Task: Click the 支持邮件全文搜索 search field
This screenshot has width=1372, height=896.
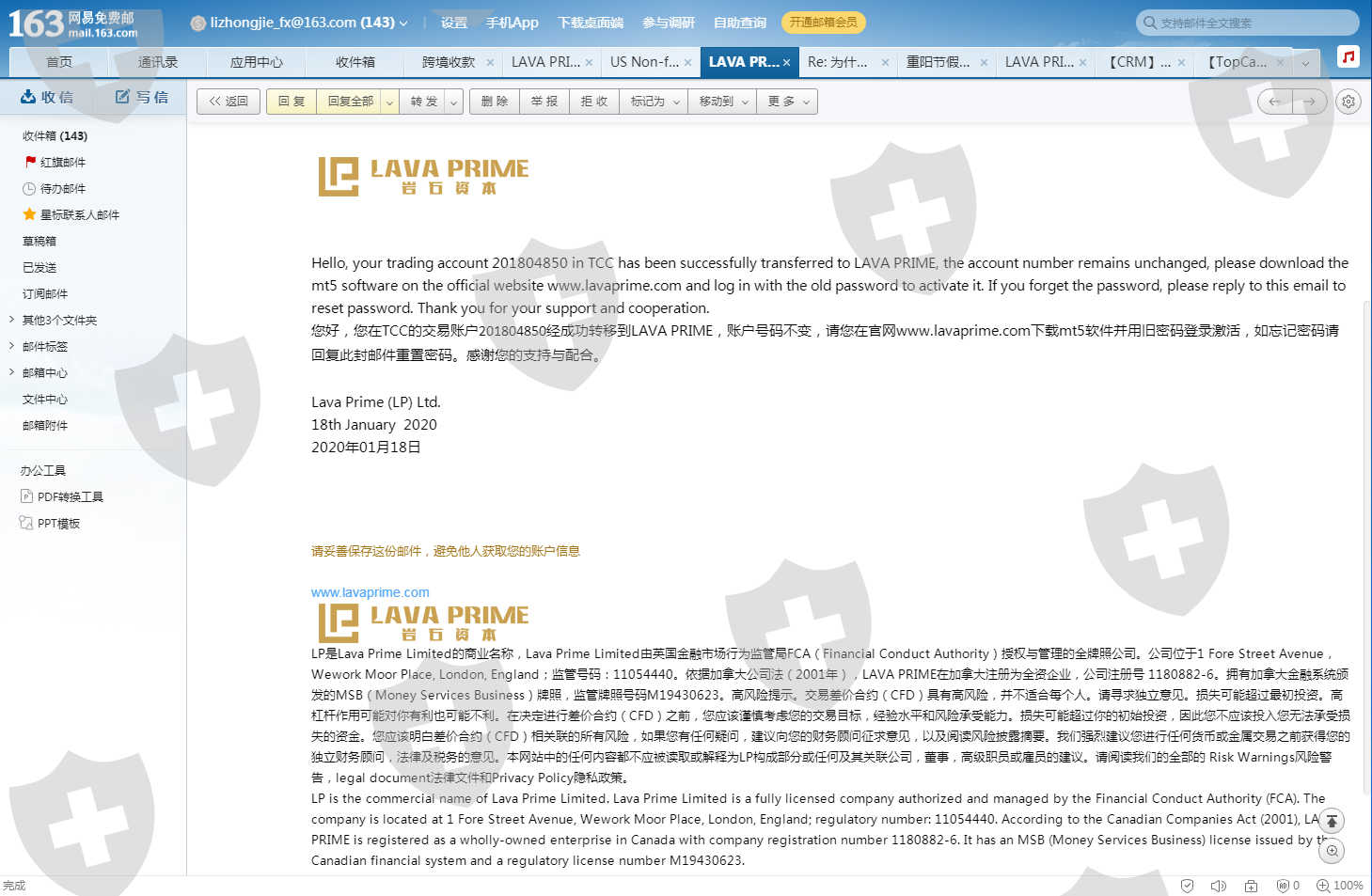Action: (x=1247, y=23)
